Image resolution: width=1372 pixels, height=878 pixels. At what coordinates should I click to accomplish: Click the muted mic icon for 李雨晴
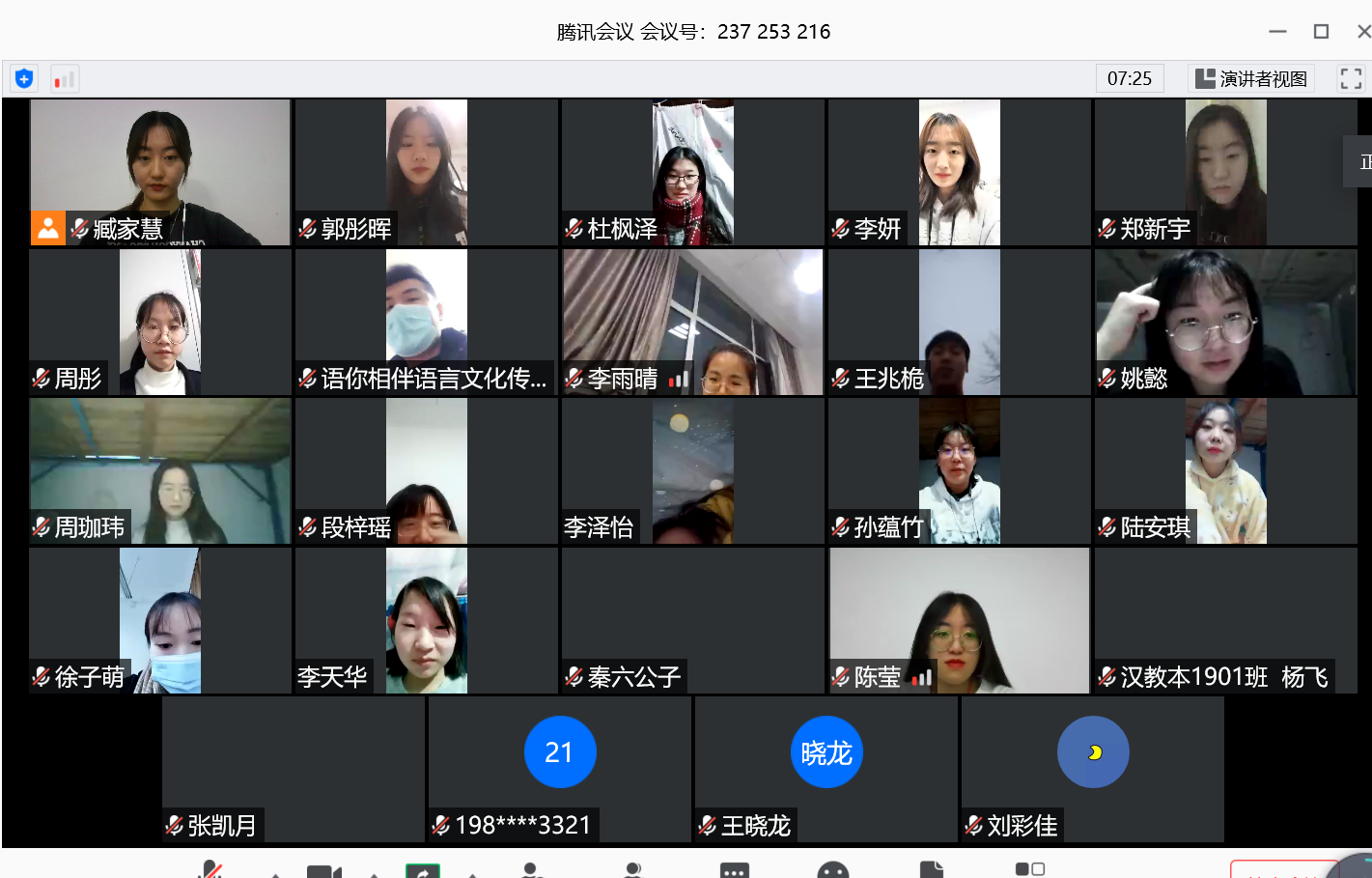(574, 379)
